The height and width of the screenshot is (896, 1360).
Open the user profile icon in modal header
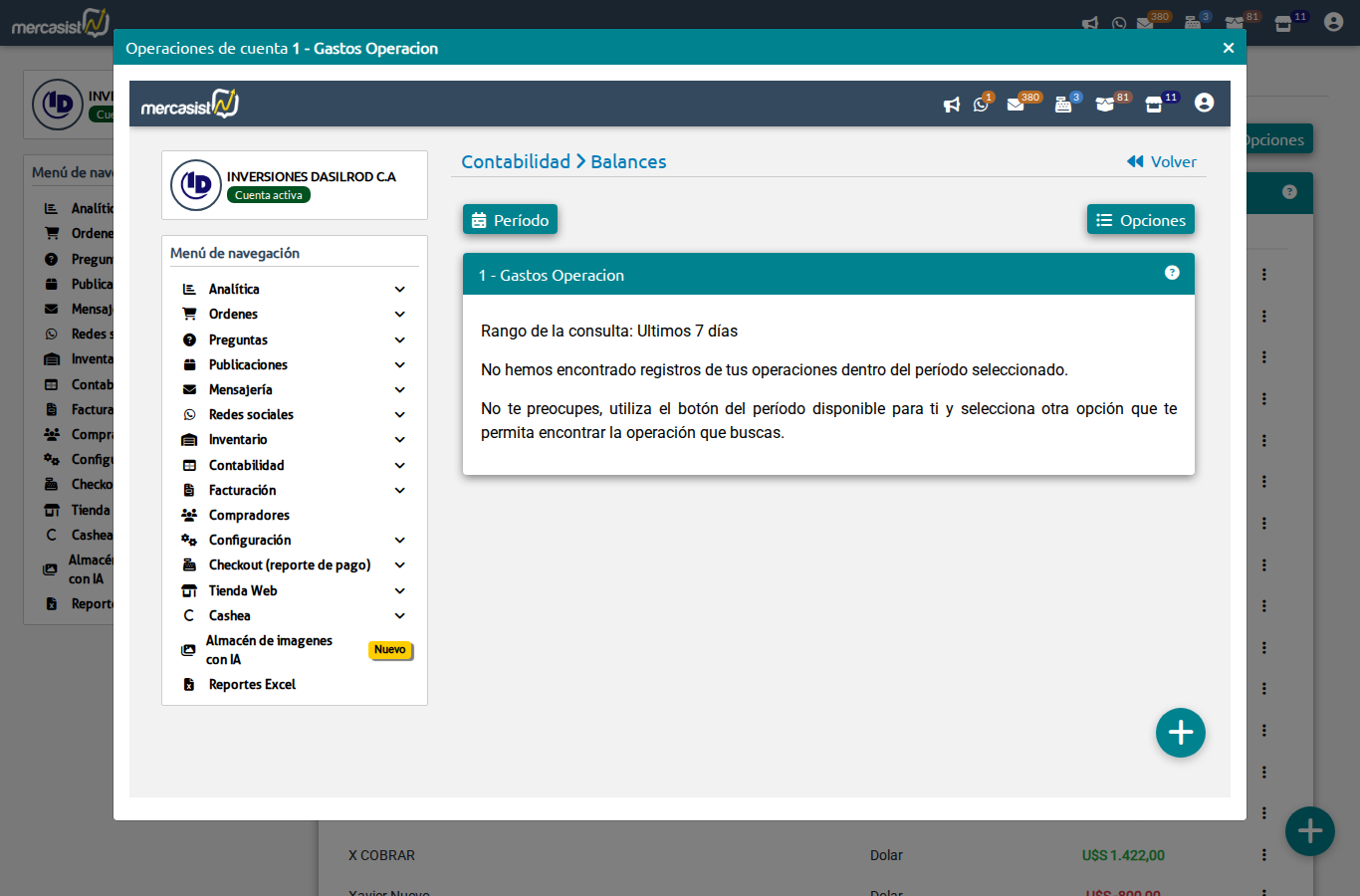[1204, 103]
